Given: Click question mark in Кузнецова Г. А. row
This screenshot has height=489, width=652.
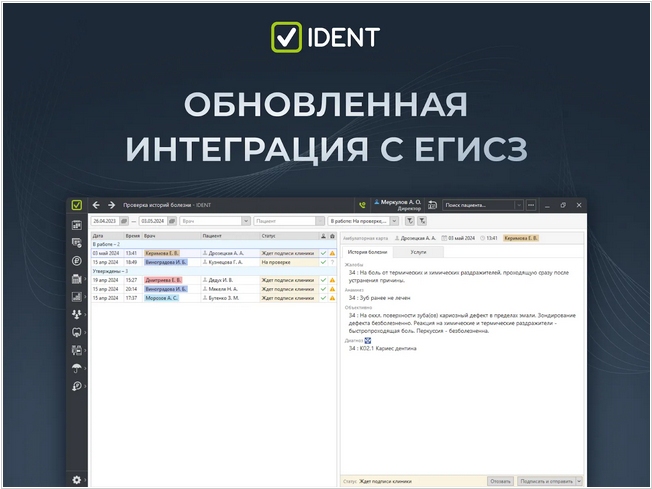Looking at the screenshot, I should click(x=332, y=262).
